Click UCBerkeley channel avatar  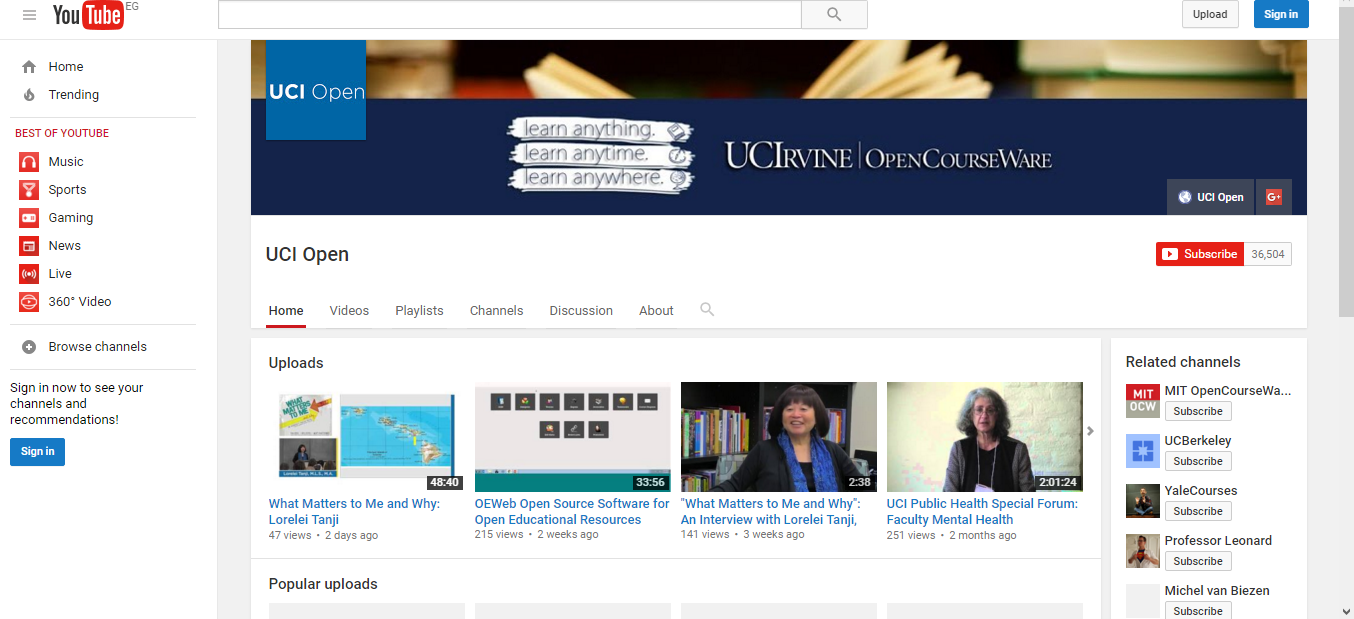(x=1142, y=451)
